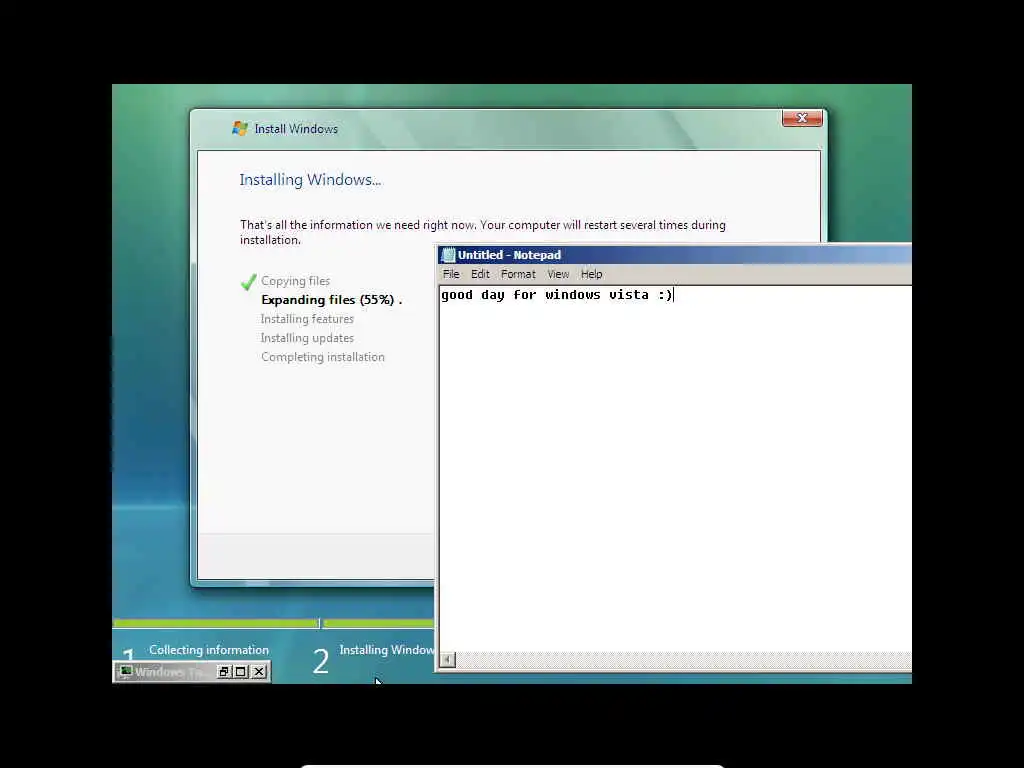
Task: Open the Edit menu in Notepad
Action: point(480,274)
